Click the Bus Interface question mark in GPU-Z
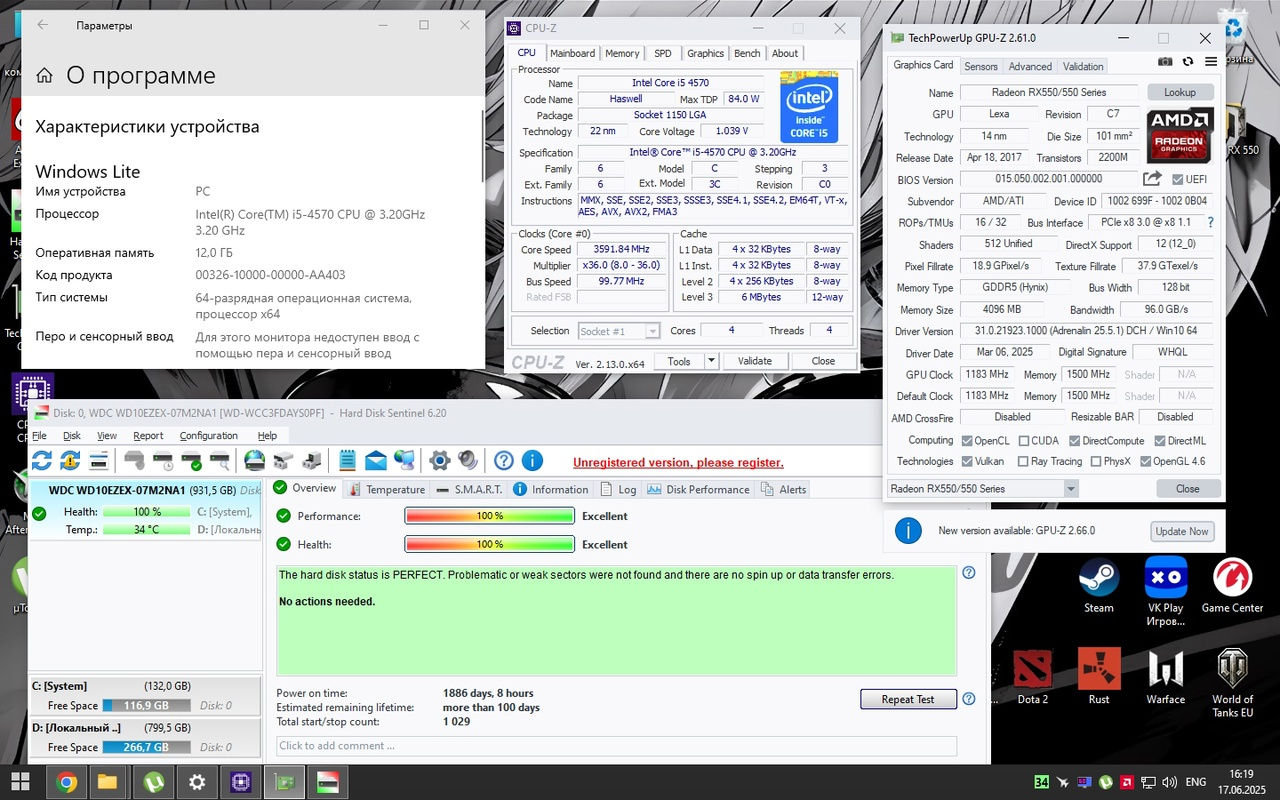Screen dimensions: 1280x800 coord(1210,222)
